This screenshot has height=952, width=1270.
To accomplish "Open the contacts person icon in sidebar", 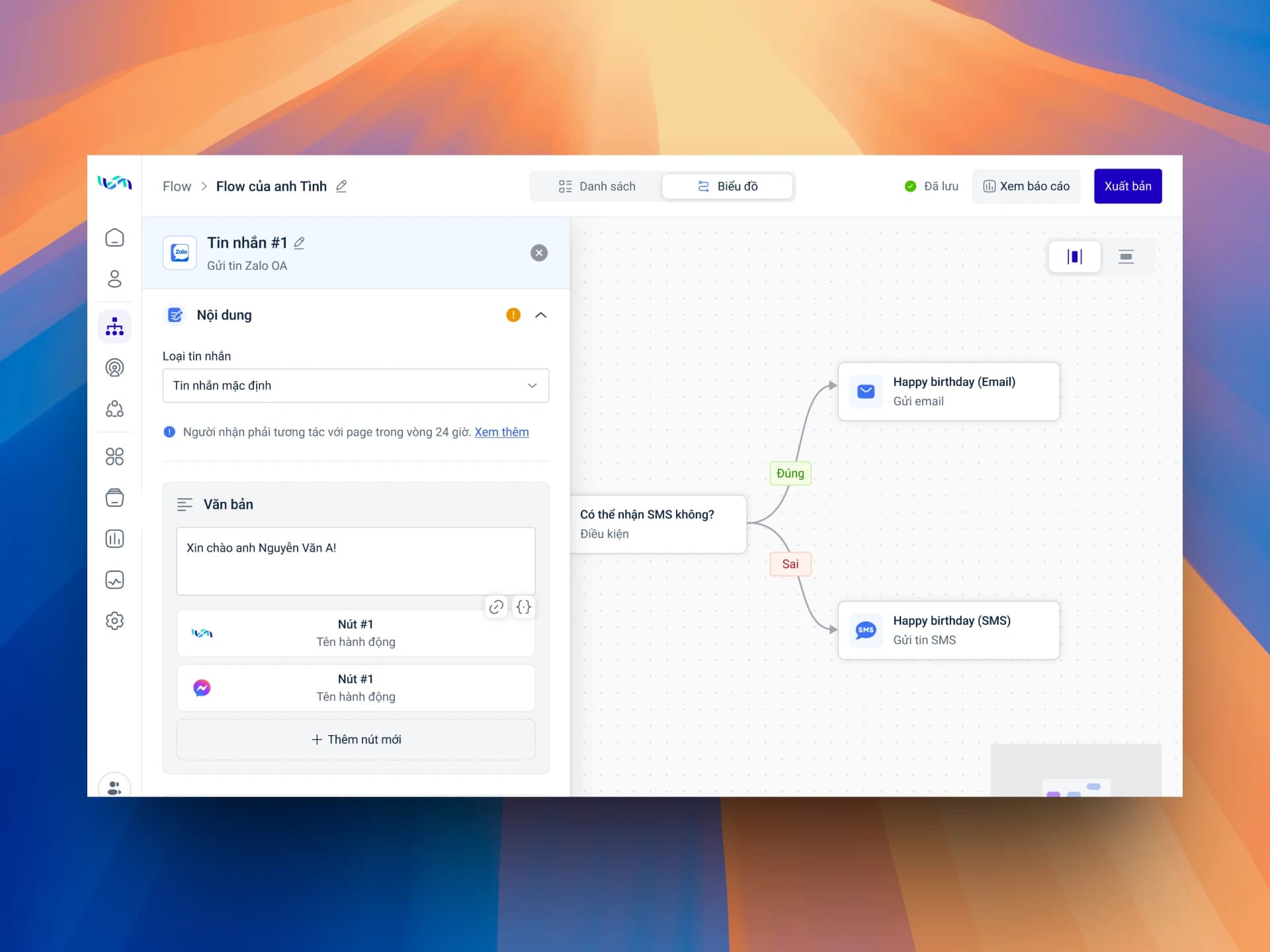I will point(114,279).
